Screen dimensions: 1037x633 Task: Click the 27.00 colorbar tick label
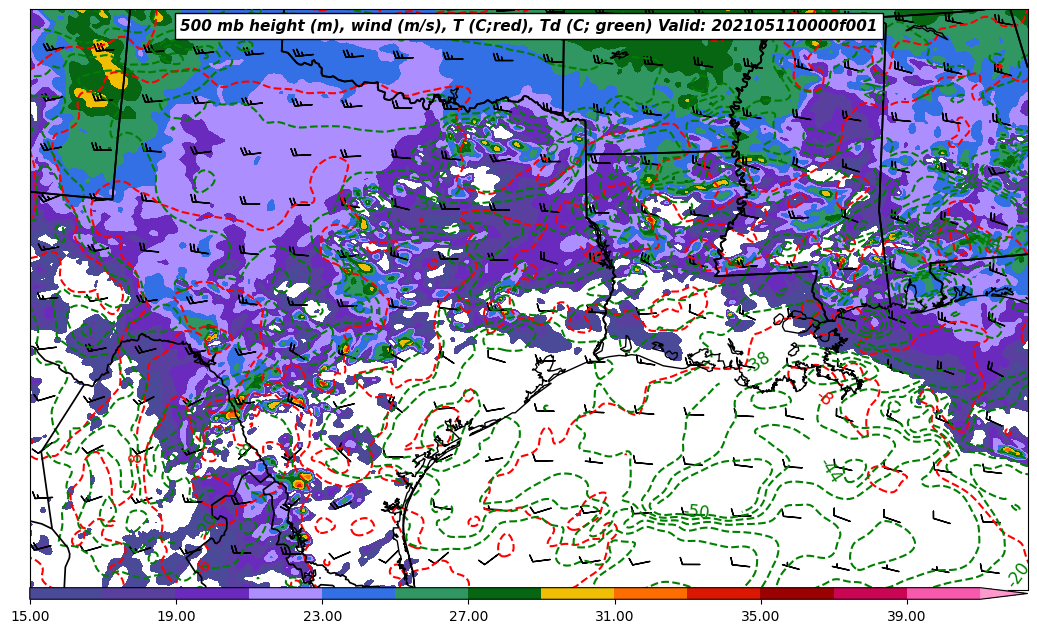click(x=468, y=617)
